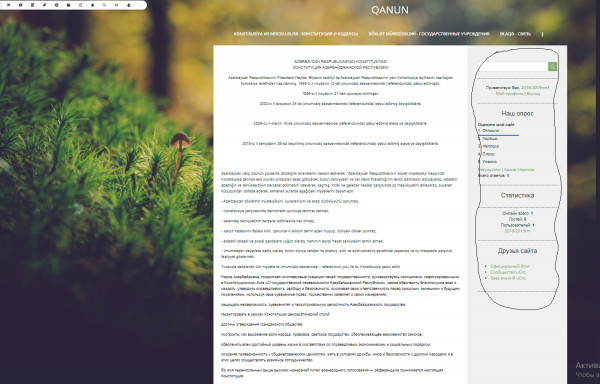Open Результаты poll results link
Viewport: 600px width, 384px height.
(x=489, y=169)
